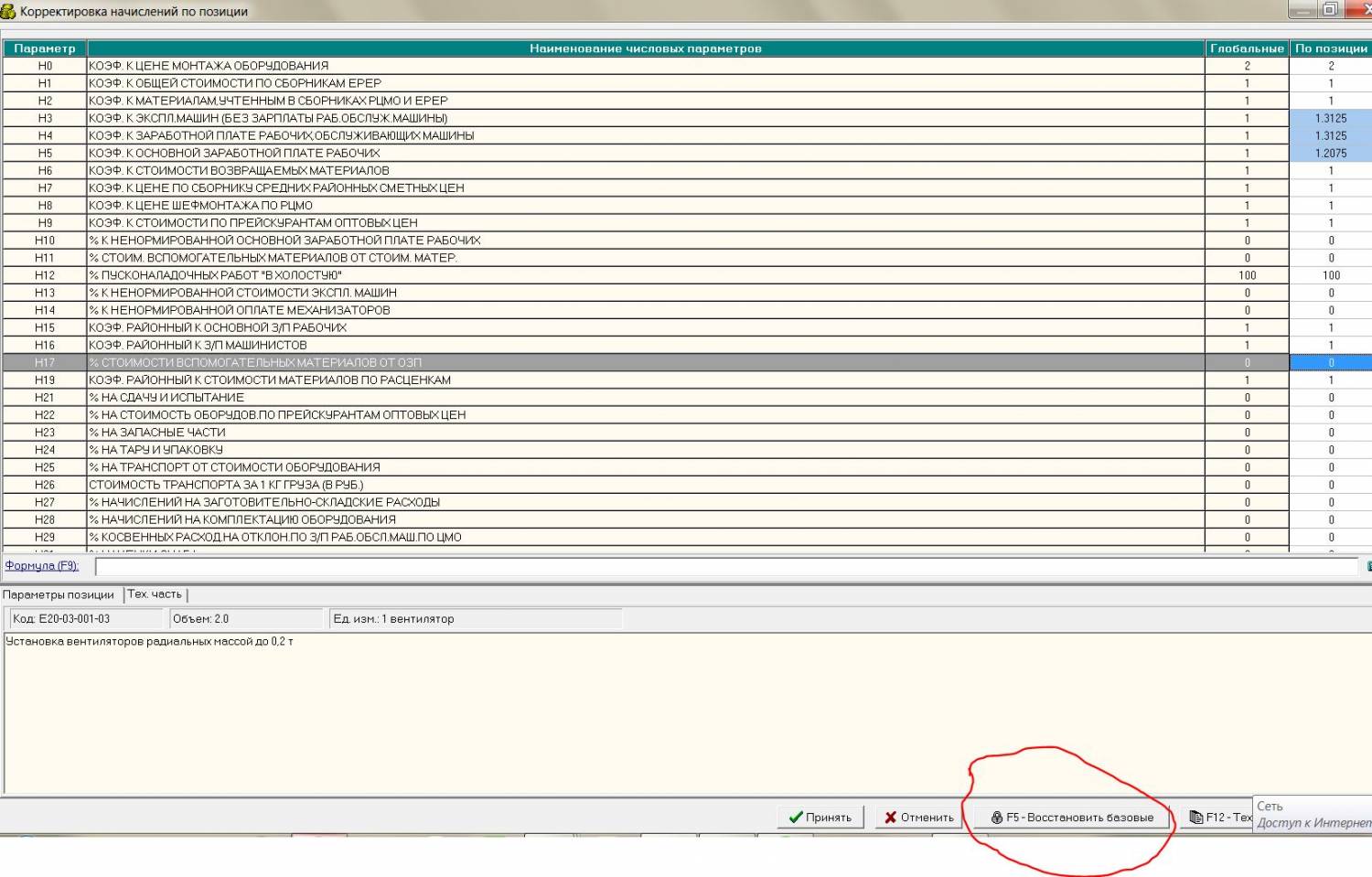
Task: Focus the formula input field
Action: (x=726, y=567)
